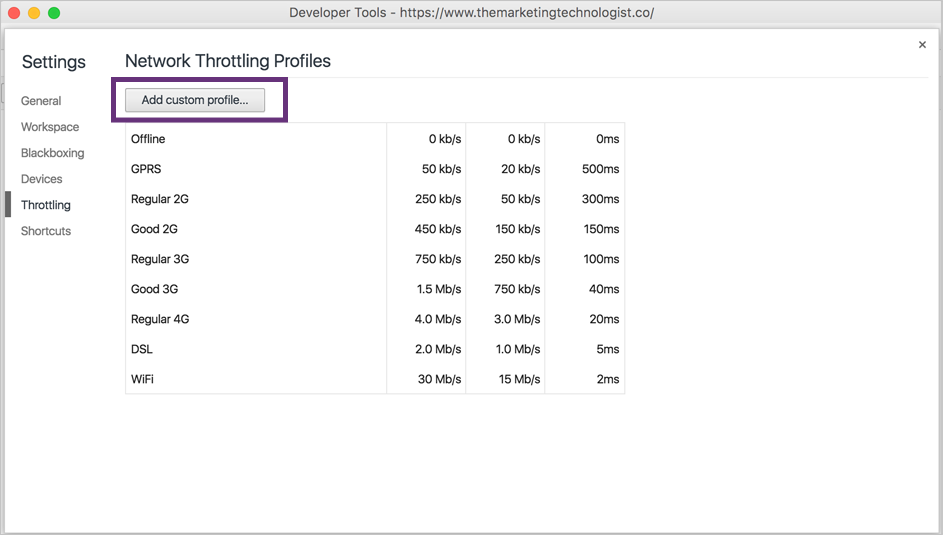
Task: Click the 0ms latency of Offline
Action: 607,139
